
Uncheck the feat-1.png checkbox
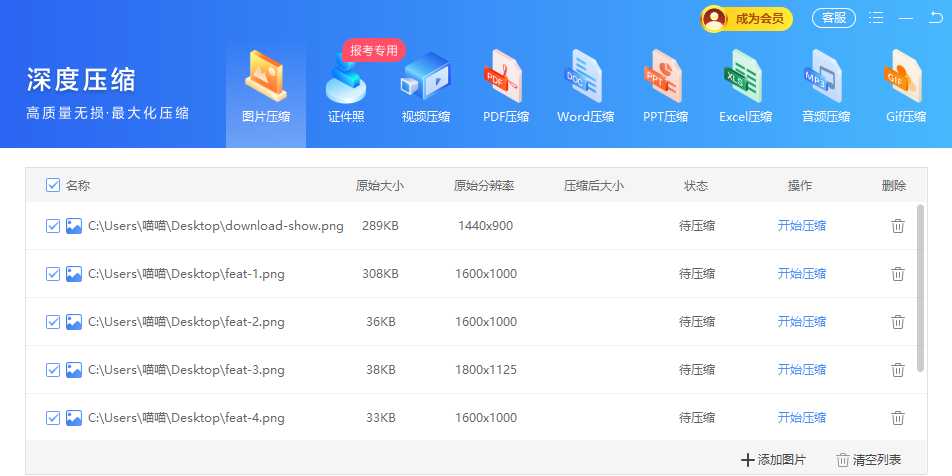click(x=53, y=274)
